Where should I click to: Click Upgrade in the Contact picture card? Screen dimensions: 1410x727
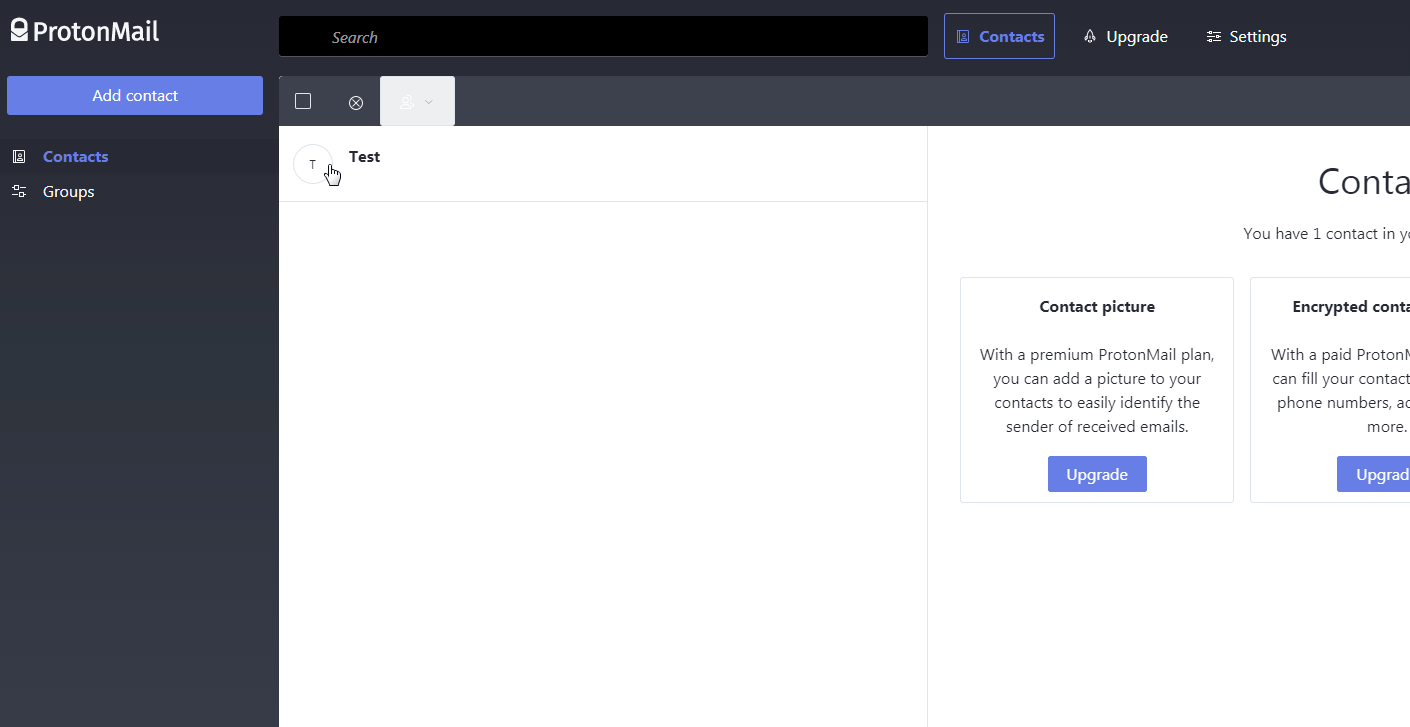click(1097, 473)
